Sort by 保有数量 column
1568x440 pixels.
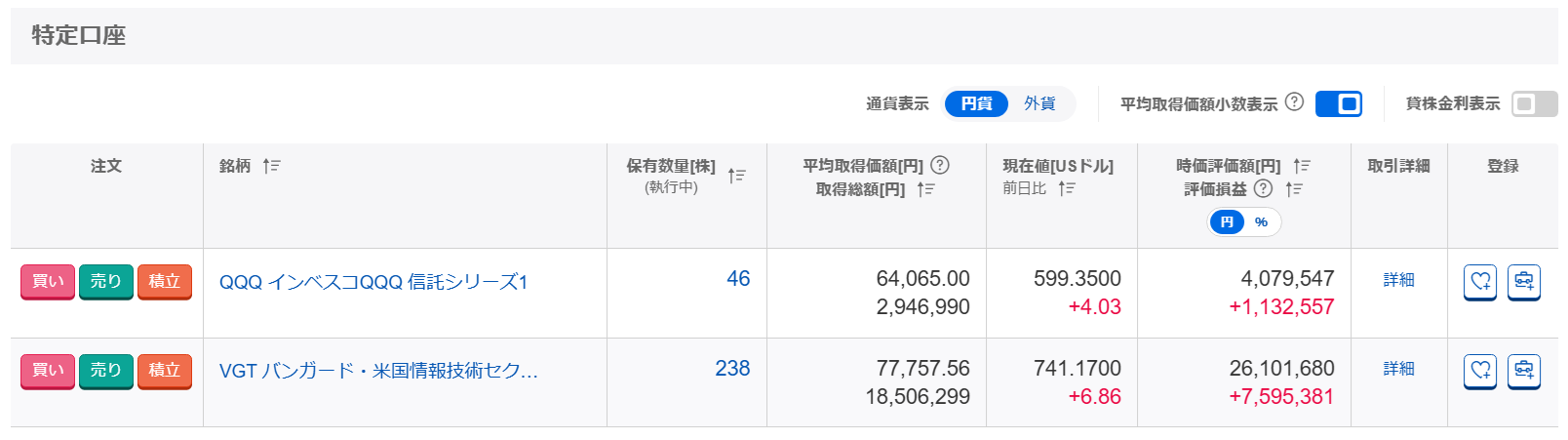coord(737,176)
